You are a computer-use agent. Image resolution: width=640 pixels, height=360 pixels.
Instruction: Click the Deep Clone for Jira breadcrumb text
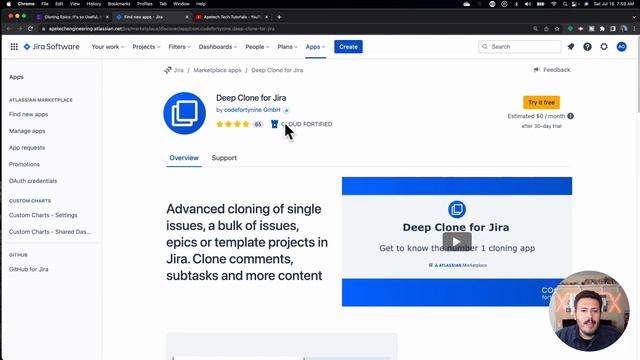[277, 70]
